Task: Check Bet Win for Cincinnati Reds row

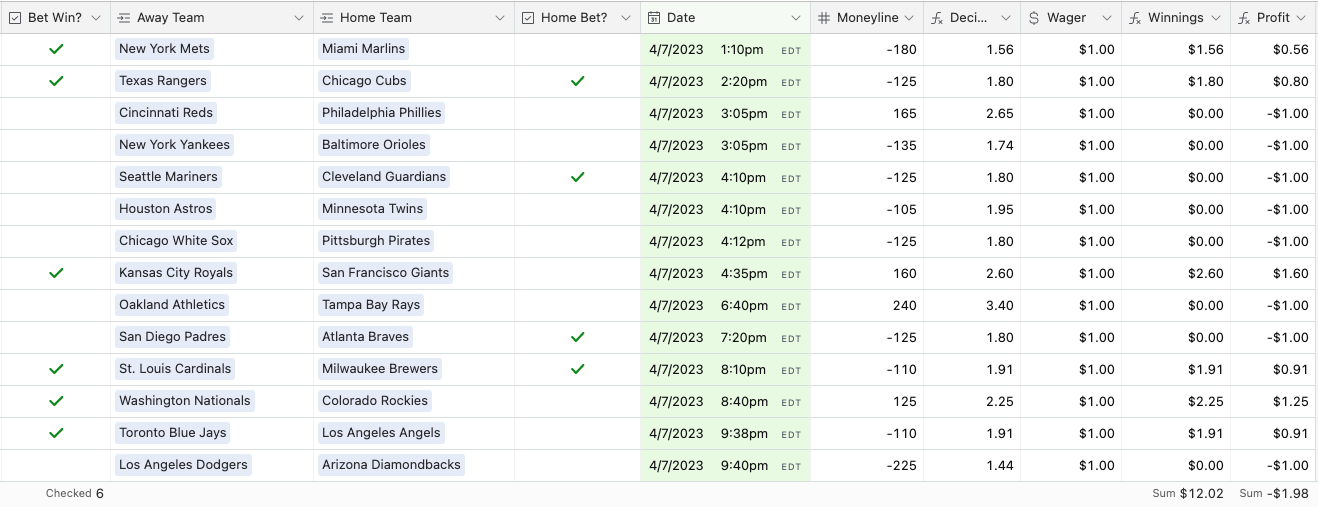Action: [56, 113]
